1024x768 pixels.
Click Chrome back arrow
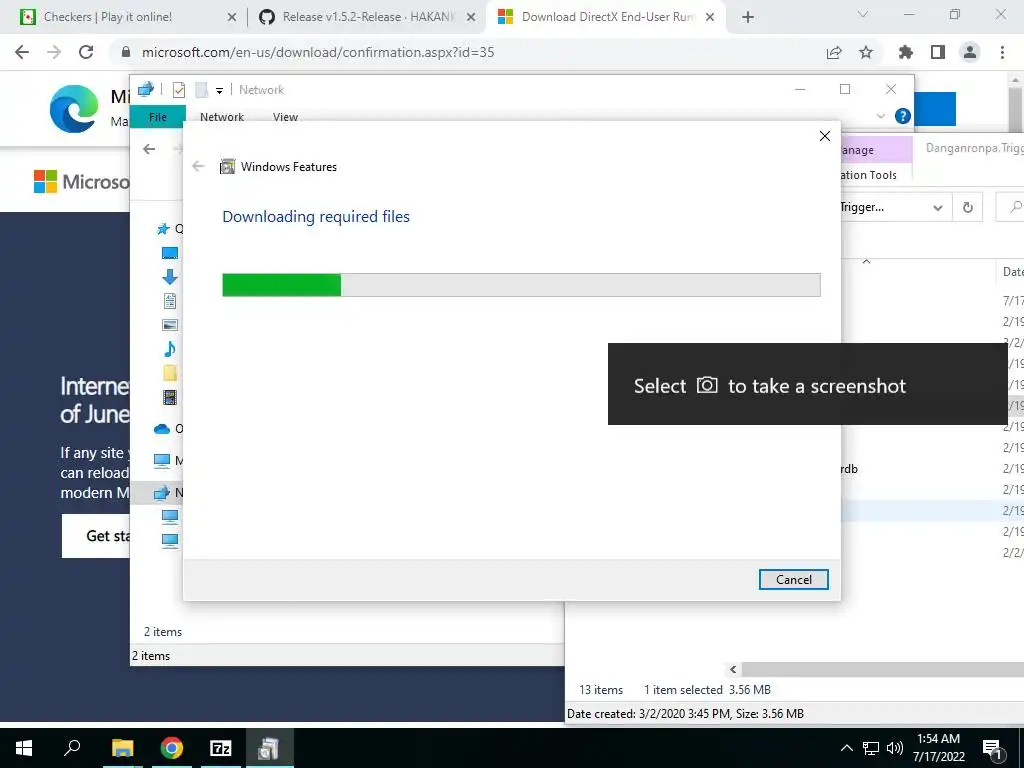(22, 52)
